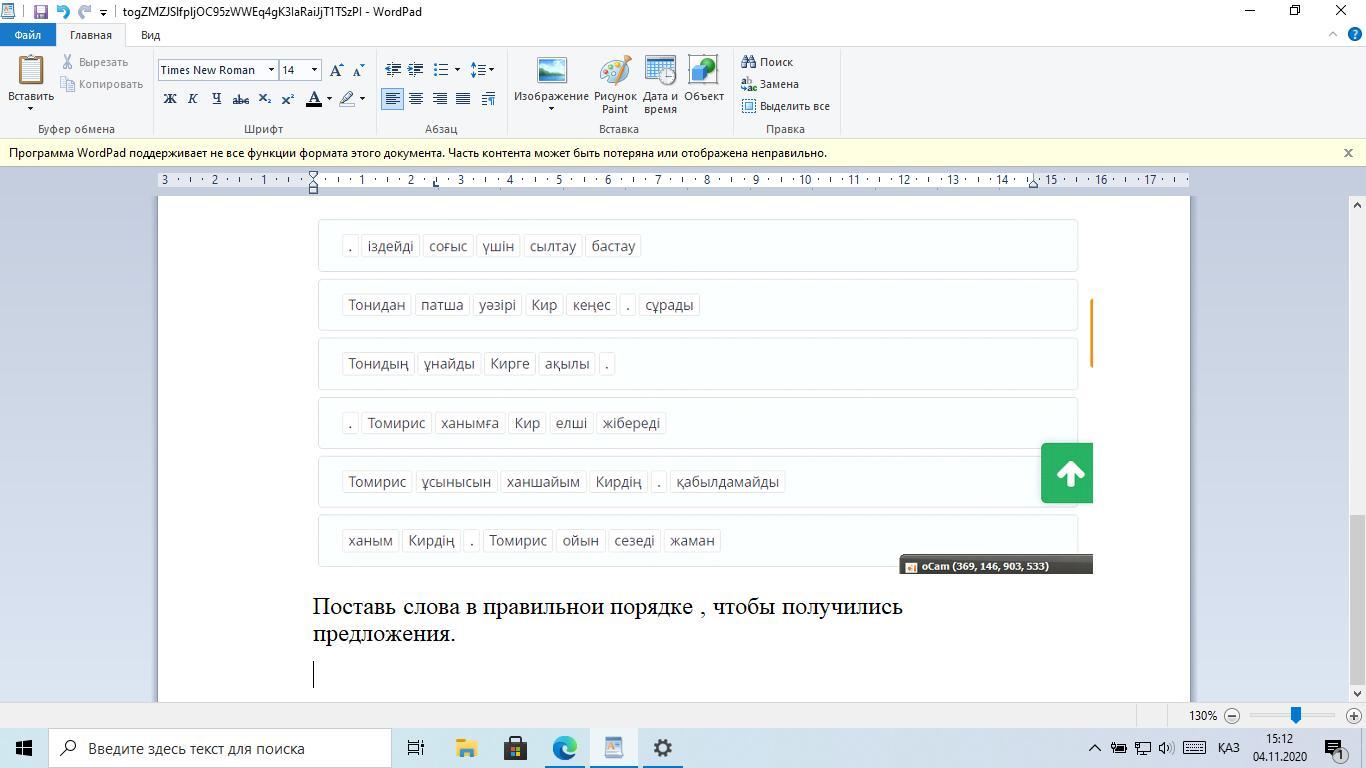Image resolution: width=1366 pixels, height=768 pixels.
Task: Open Microsoft Edge from the taskbar
Action: [565, 748]
